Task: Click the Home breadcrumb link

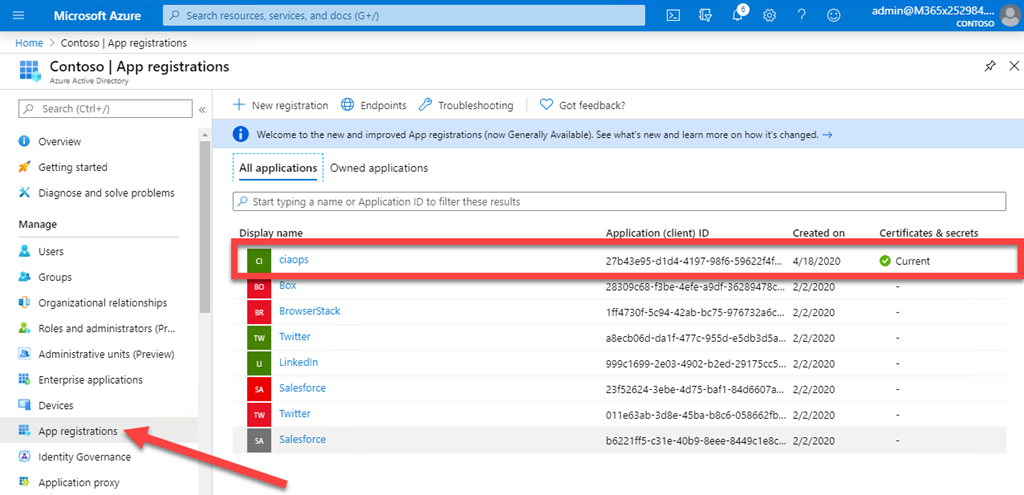Action: click(29, 43)
